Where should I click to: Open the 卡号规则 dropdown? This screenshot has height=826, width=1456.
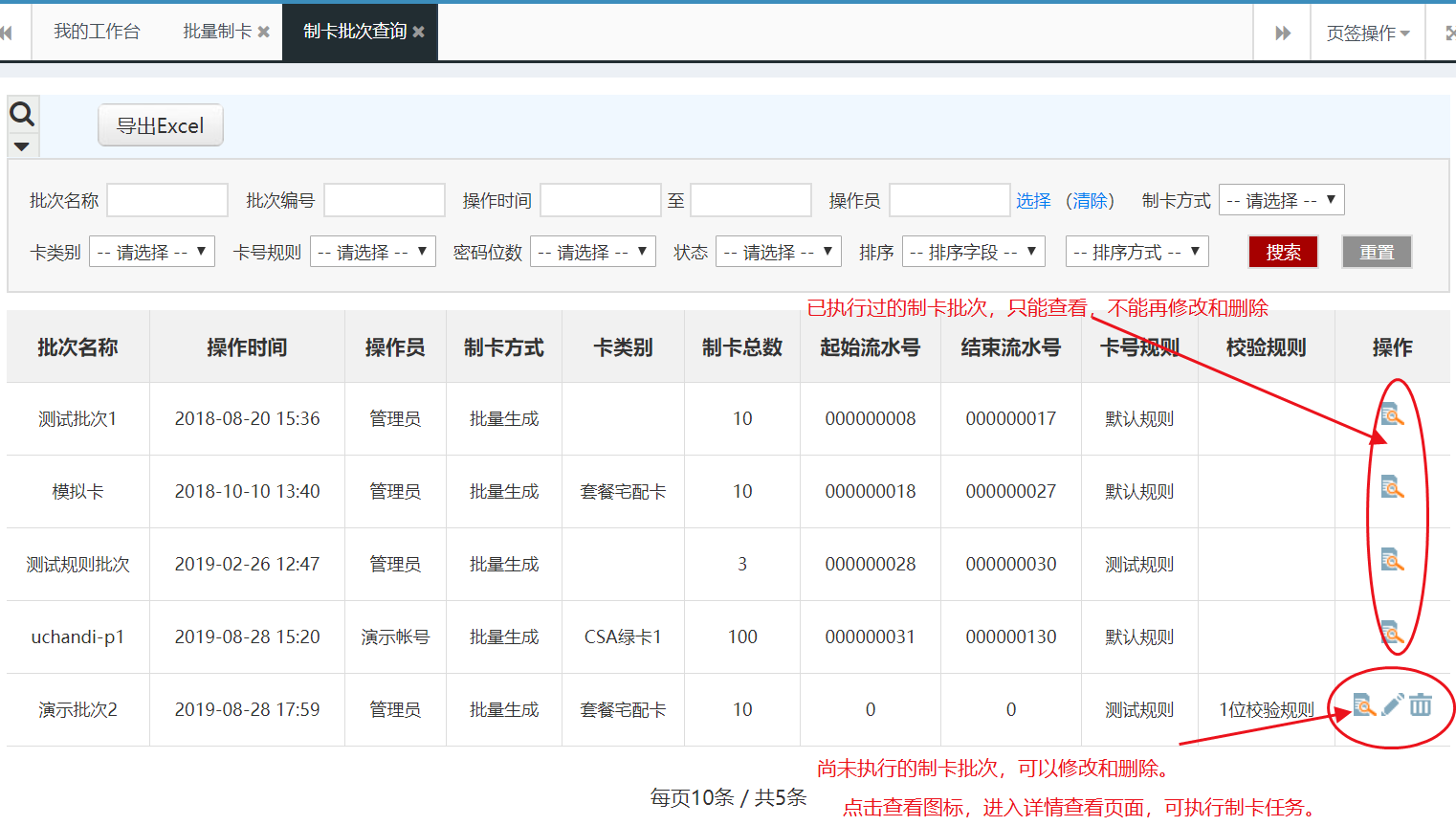coord(373,252)
